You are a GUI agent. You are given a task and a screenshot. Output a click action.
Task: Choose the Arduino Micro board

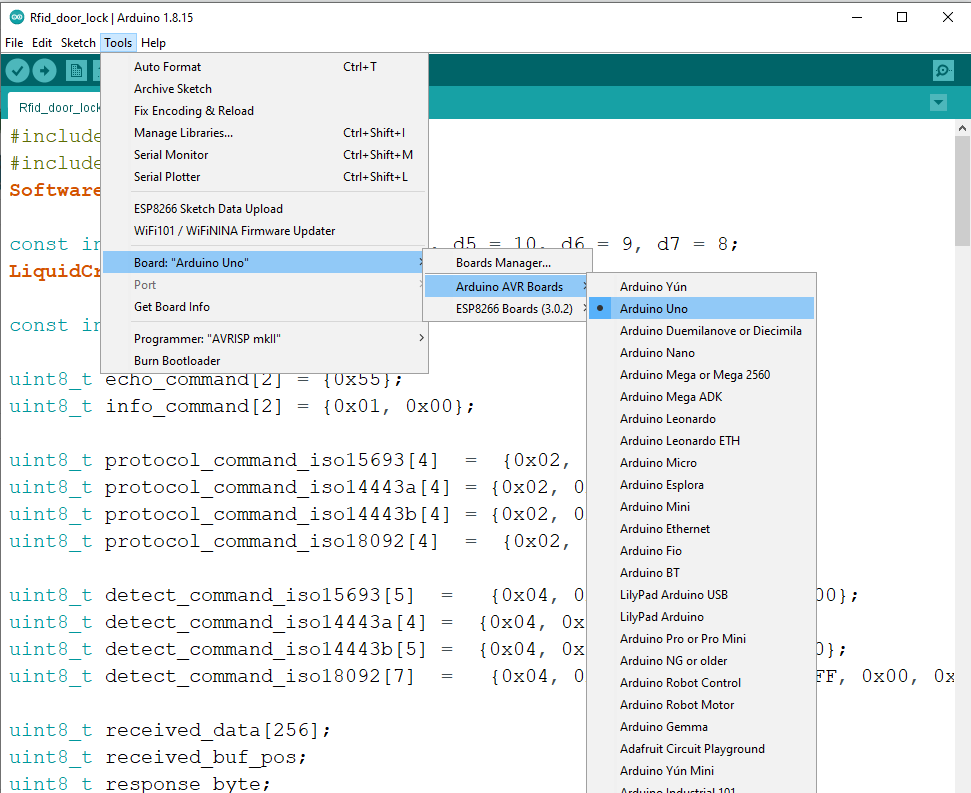701,462
